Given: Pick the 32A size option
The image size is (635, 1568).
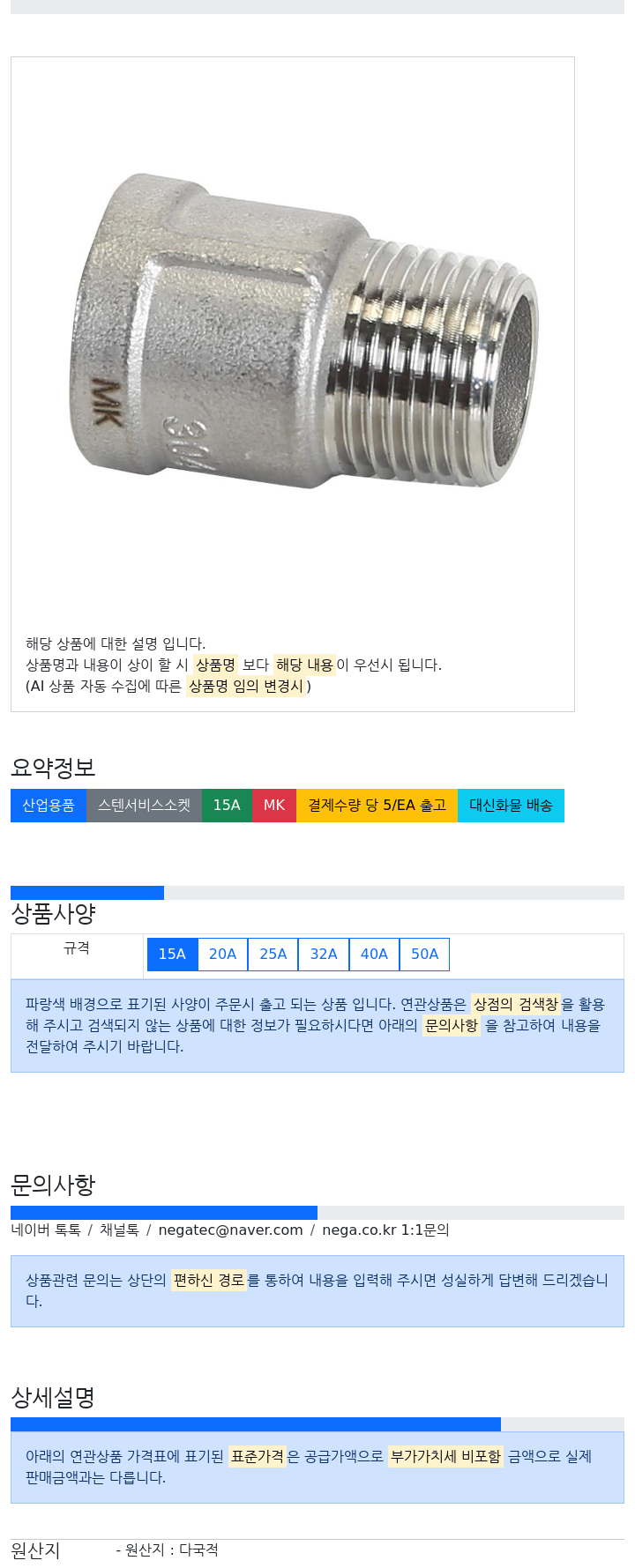Looking at the screenshot, I should click(x=324, y=954).
